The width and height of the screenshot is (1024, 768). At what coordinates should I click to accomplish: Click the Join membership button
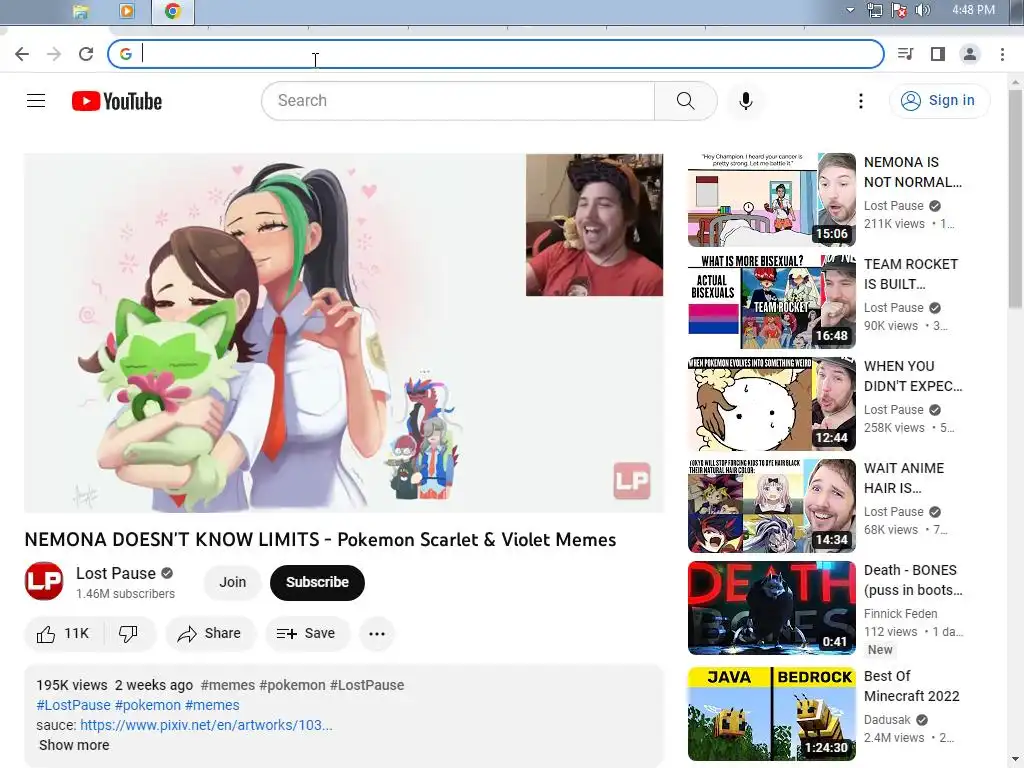(232, 582)
